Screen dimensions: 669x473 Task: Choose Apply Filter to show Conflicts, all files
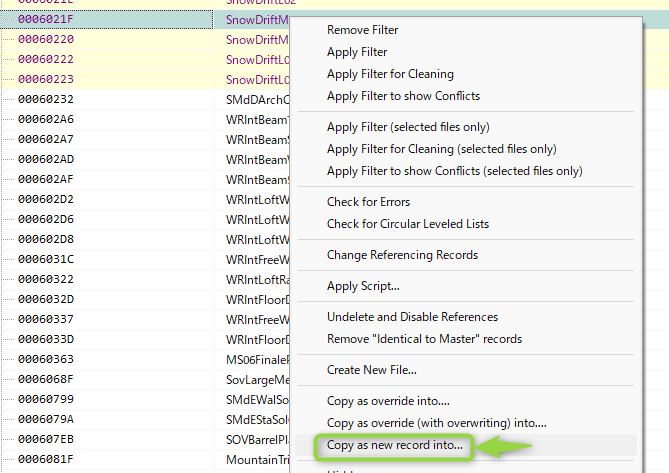pyautogui.click(x=403, y=96)
